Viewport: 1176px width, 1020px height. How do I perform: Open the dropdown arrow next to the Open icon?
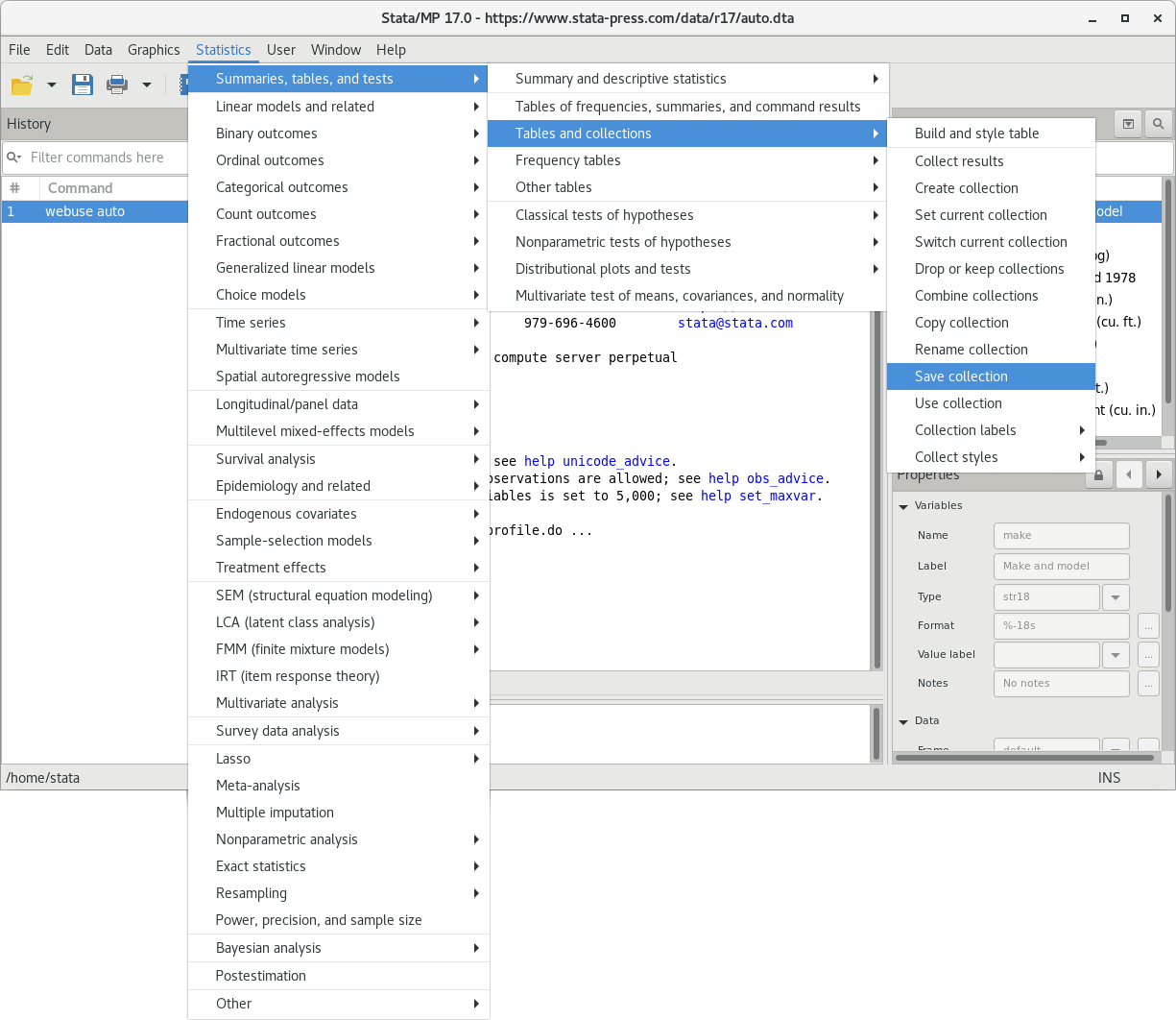[52, 85]
